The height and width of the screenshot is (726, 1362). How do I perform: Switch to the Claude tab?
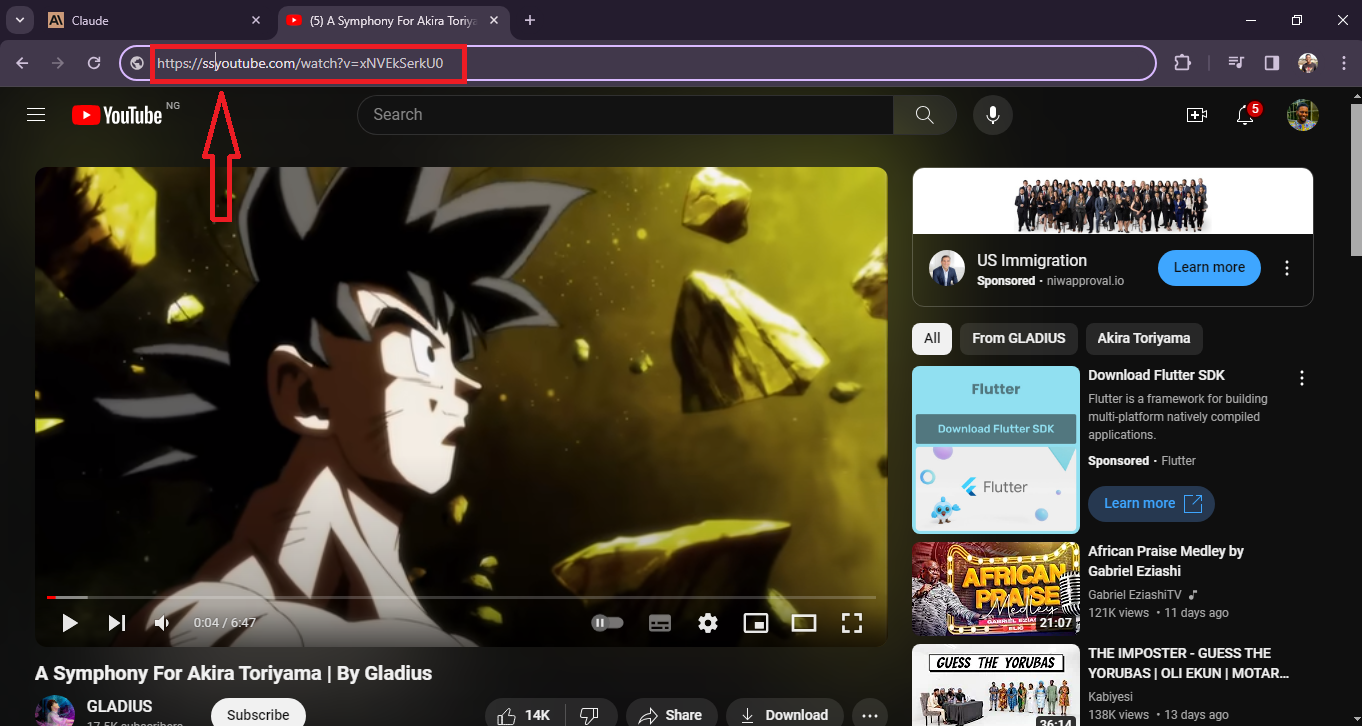tap(155, 20)
